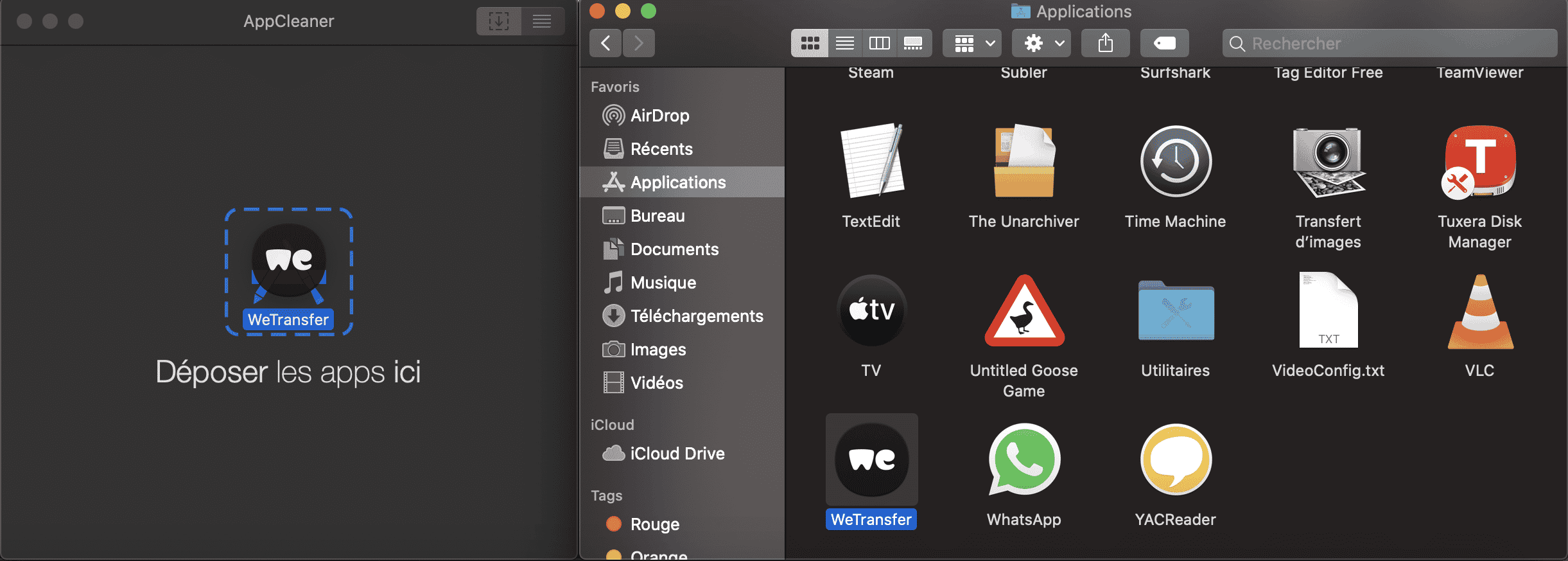Open the gear action menu dropdown

pos(1041,43)
